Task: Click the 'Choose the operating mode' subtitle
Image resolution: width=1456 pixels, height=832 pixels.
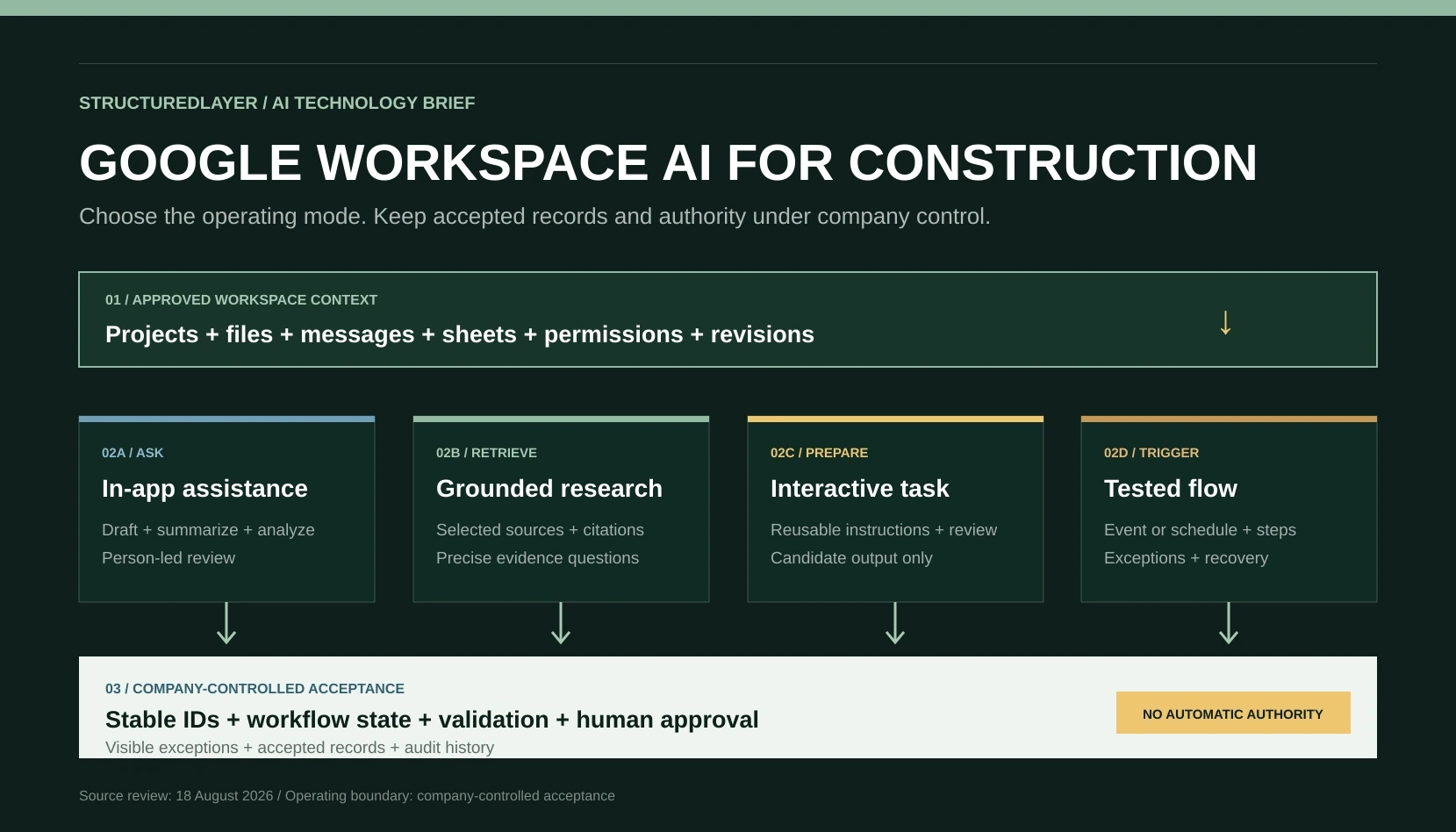Action: [x=534, y=217]
